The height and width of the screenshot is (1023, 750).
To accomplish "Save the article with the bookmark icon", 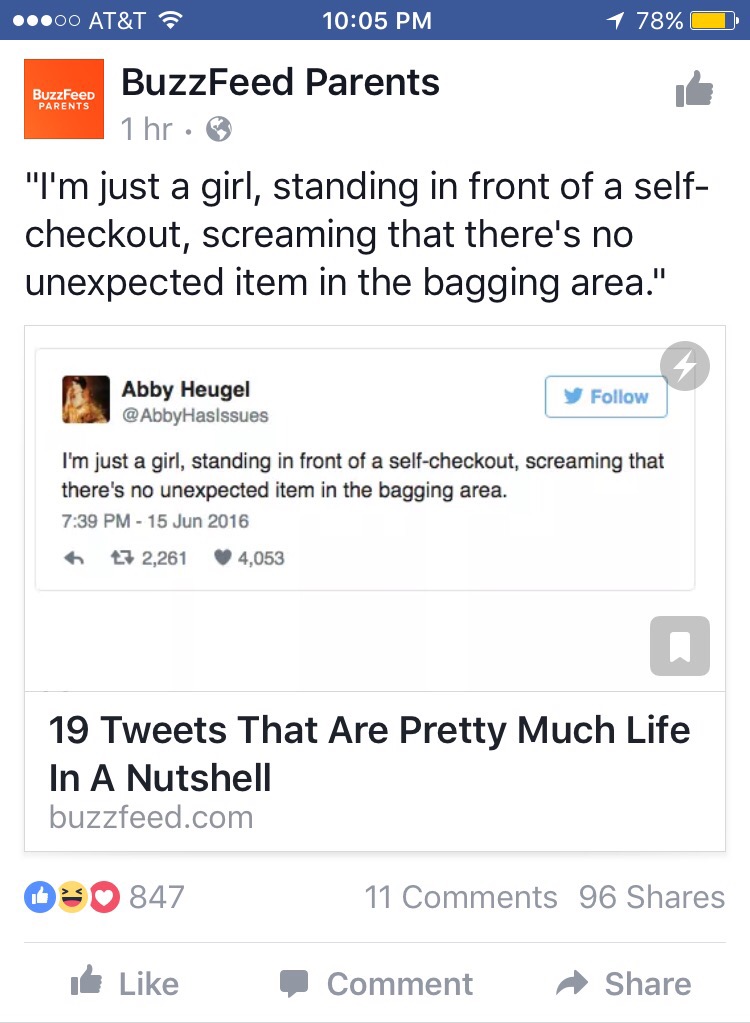I will coord(680,645).
